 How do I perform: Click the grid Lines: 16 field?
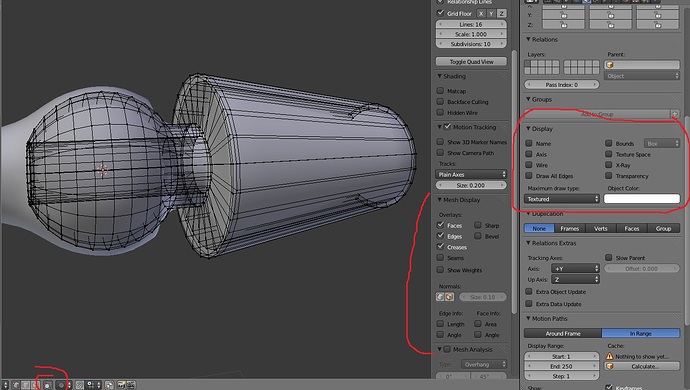coord(471,24)
